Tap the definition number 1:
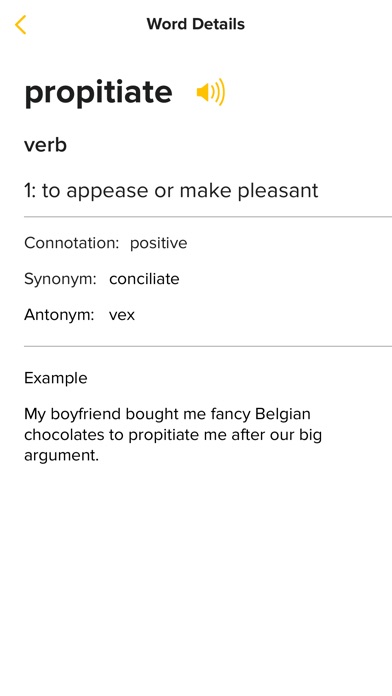This screenshot has width=392, height=696. coord(30,191)
